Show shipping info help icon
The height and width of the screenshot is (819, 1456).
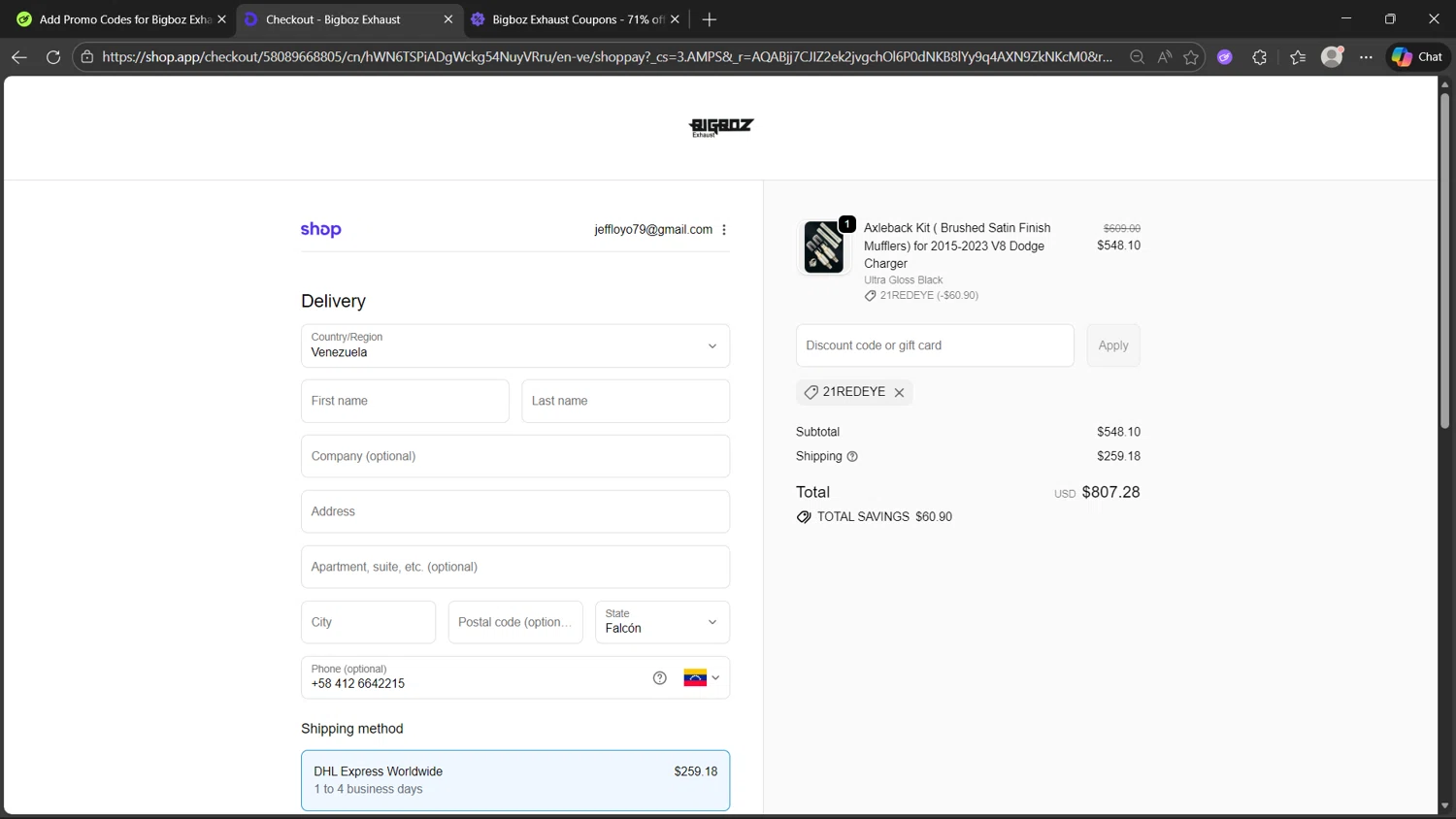[x=852, y=457]
